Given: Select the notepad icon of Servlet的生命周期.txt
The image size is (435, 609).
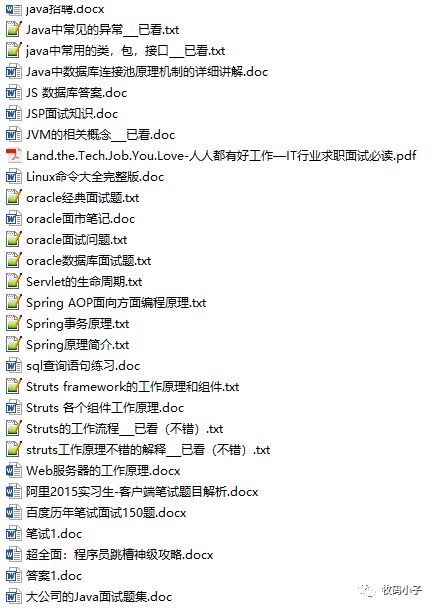Looking at the screenshot, I should click(14, 282).
